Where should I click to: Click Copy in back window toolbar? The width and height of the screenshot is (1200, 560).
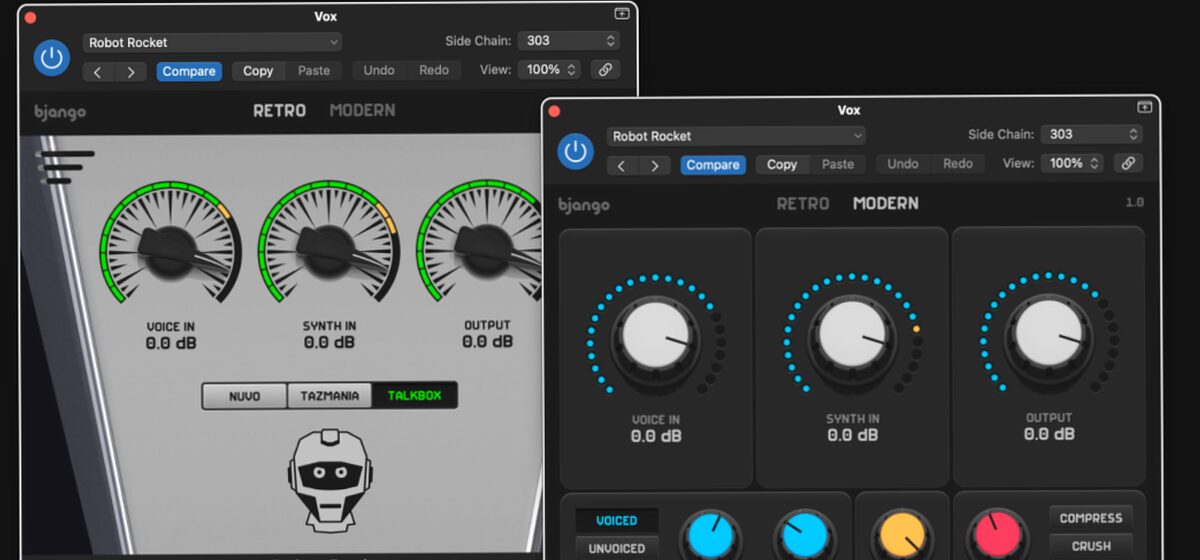point(258,71)
